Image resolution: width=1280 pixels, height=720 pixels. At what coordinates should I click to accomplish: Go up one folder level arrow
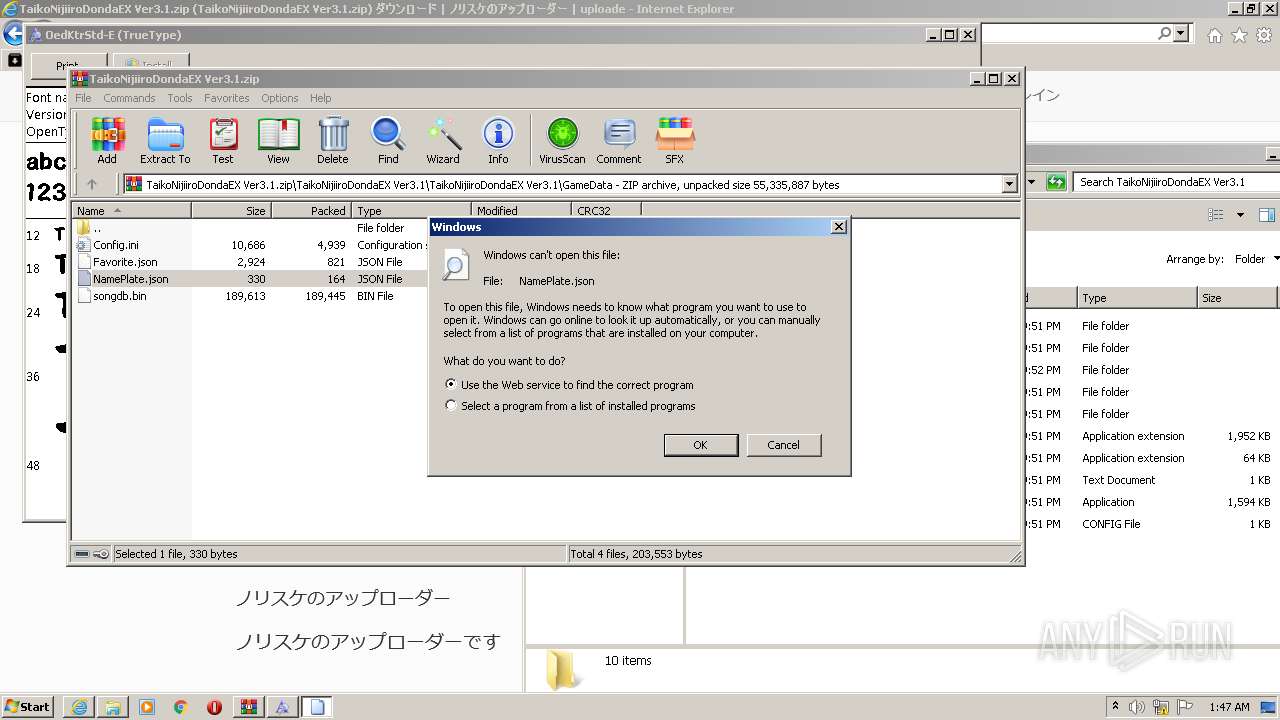pos(92,184)
